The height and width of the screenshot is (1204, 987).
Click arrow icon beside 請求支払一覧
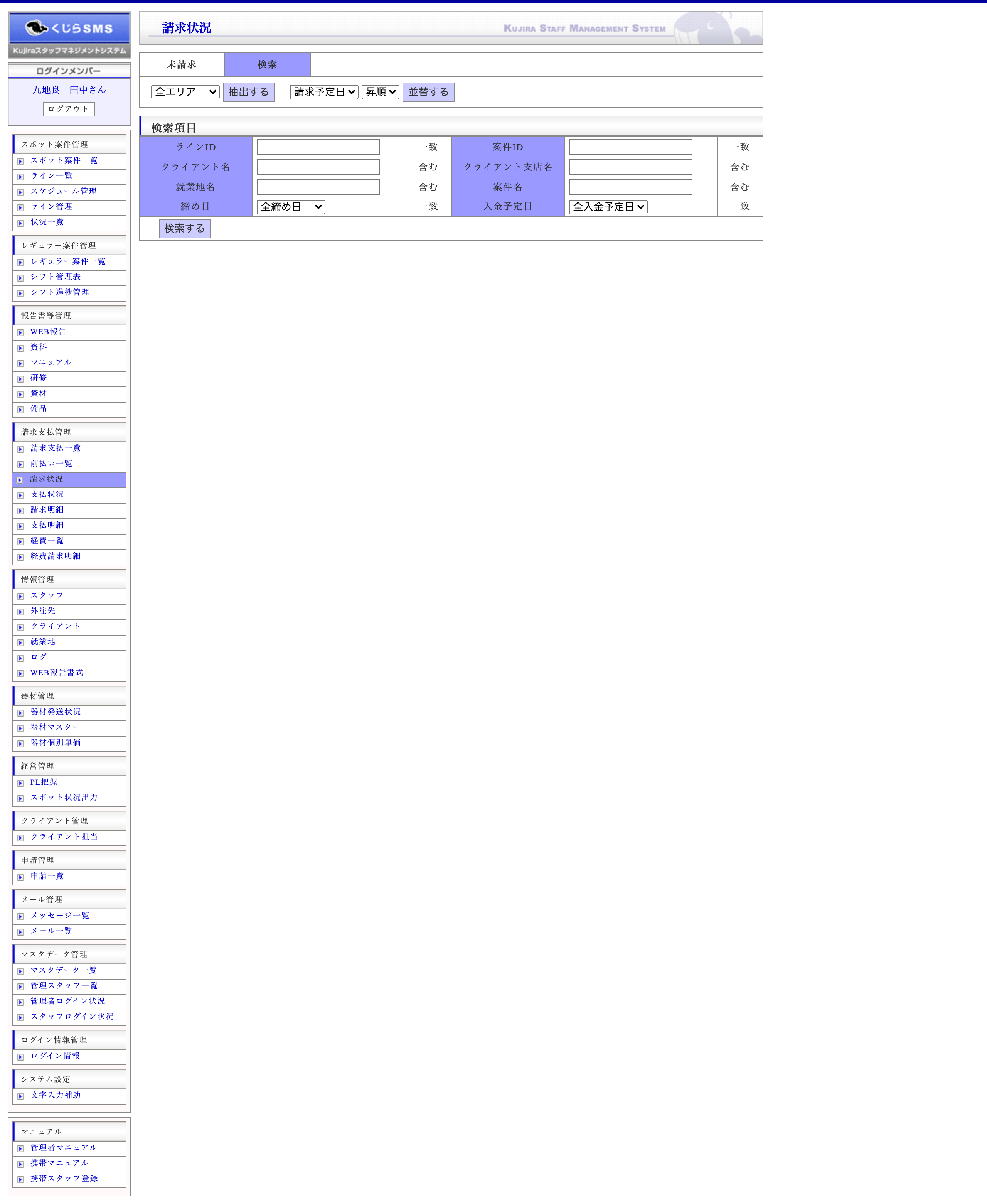pos(20,449)
